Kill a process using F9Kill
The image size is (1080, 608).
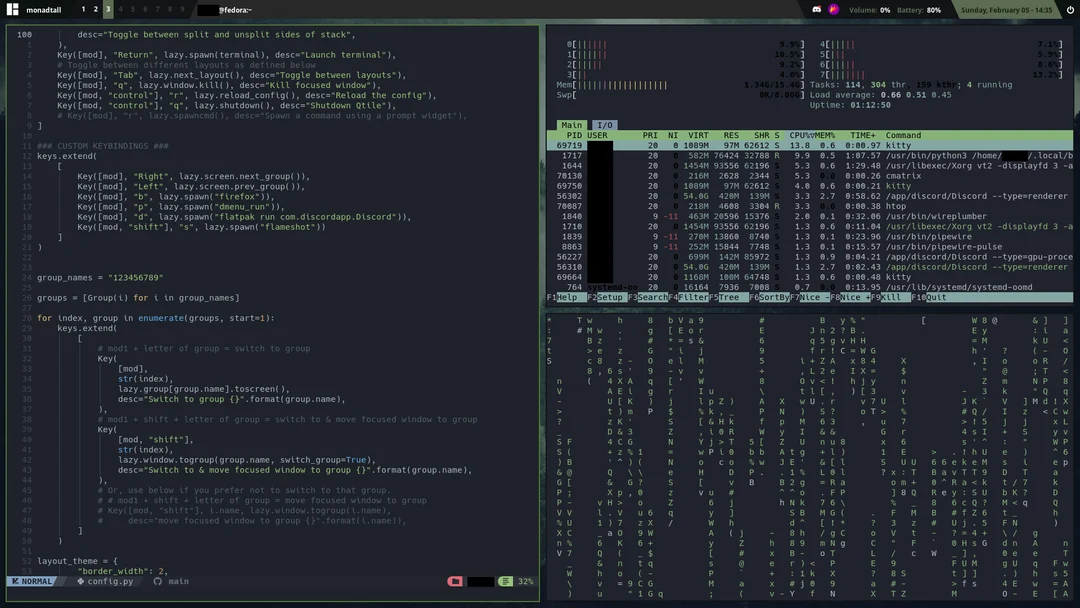887,297
